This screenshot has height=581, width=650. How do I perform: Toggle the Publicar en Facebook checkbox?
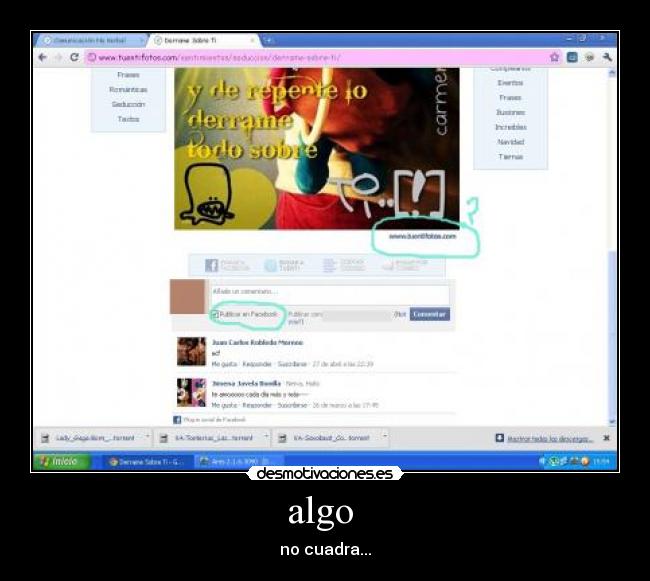215,315
